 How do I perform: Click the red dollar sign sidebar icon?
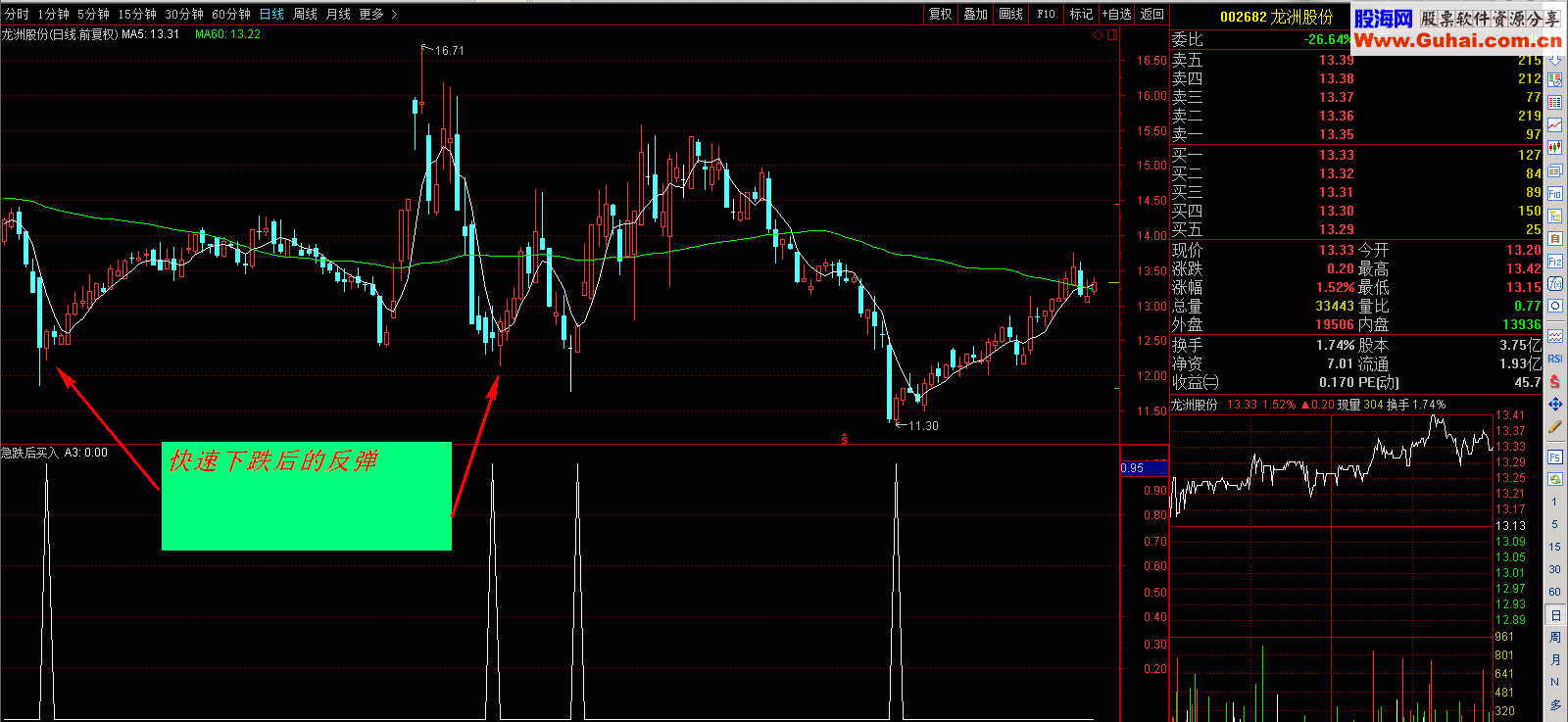pos(1555,381)
